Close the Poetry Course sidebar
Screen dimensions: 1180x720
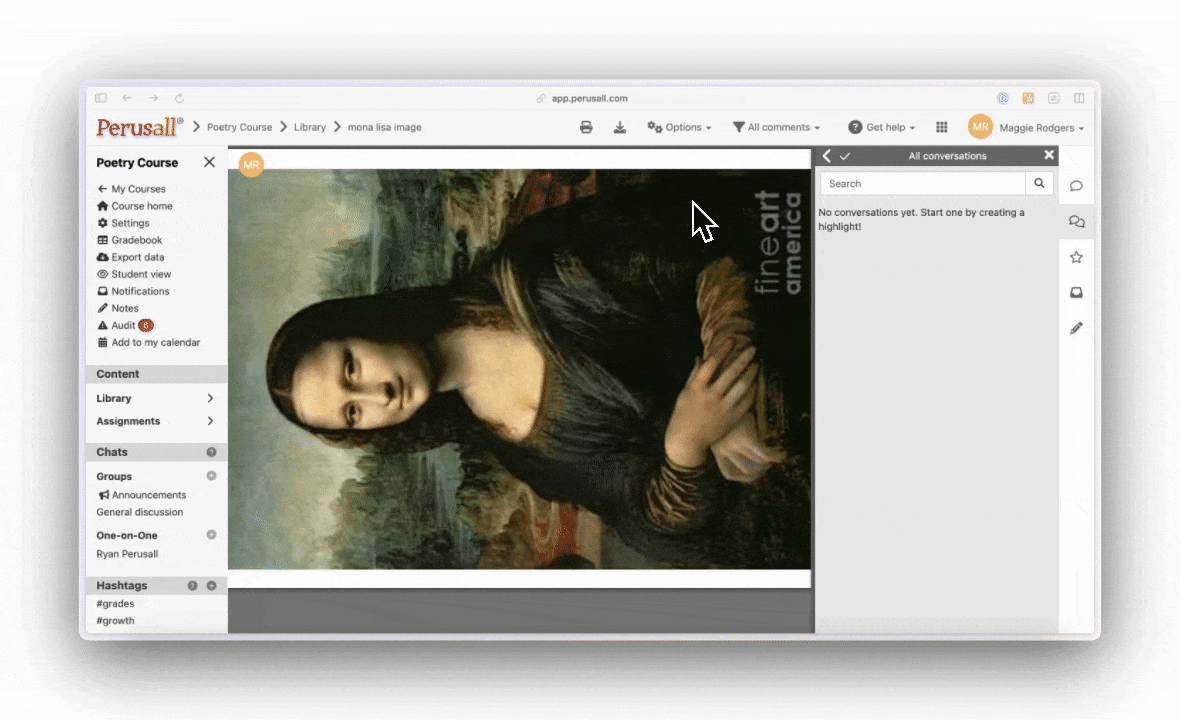(209, 162)
